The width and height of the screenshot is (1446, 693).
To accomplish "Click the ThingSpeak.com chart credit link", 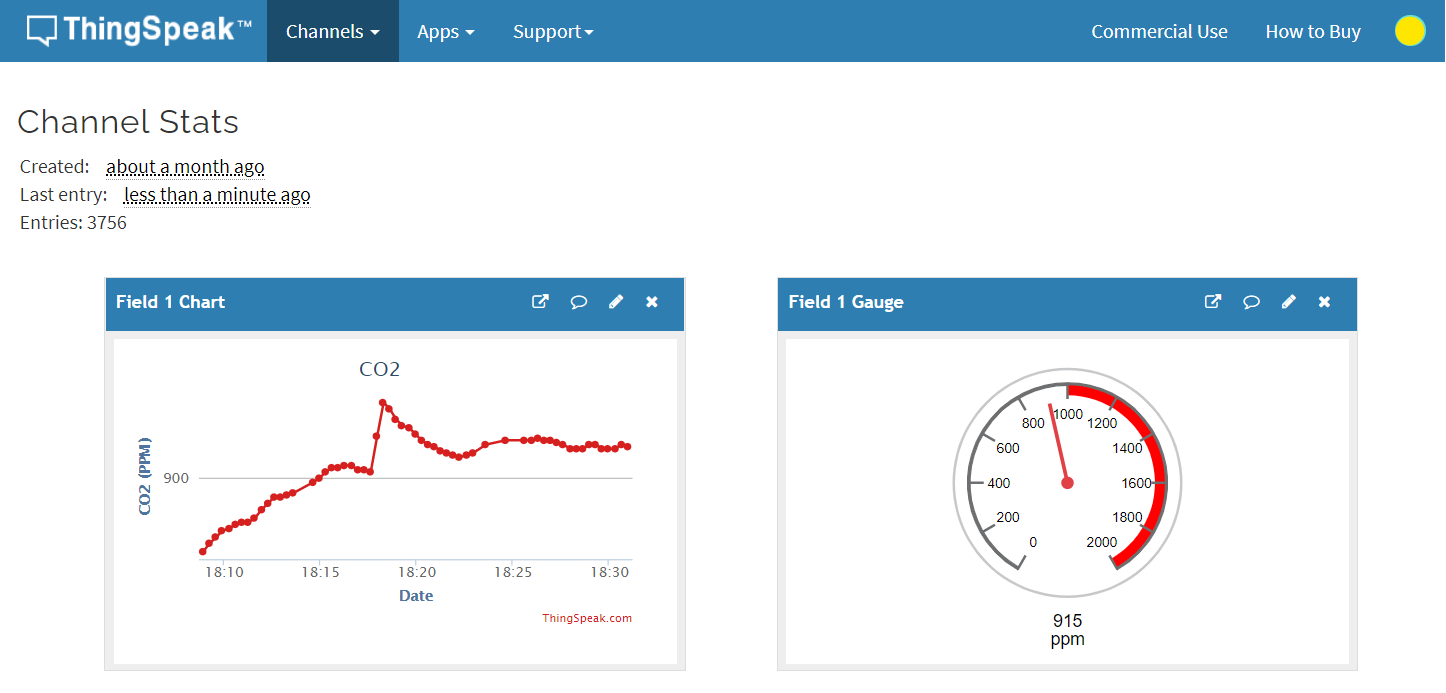I will click(x=587, y=618).
